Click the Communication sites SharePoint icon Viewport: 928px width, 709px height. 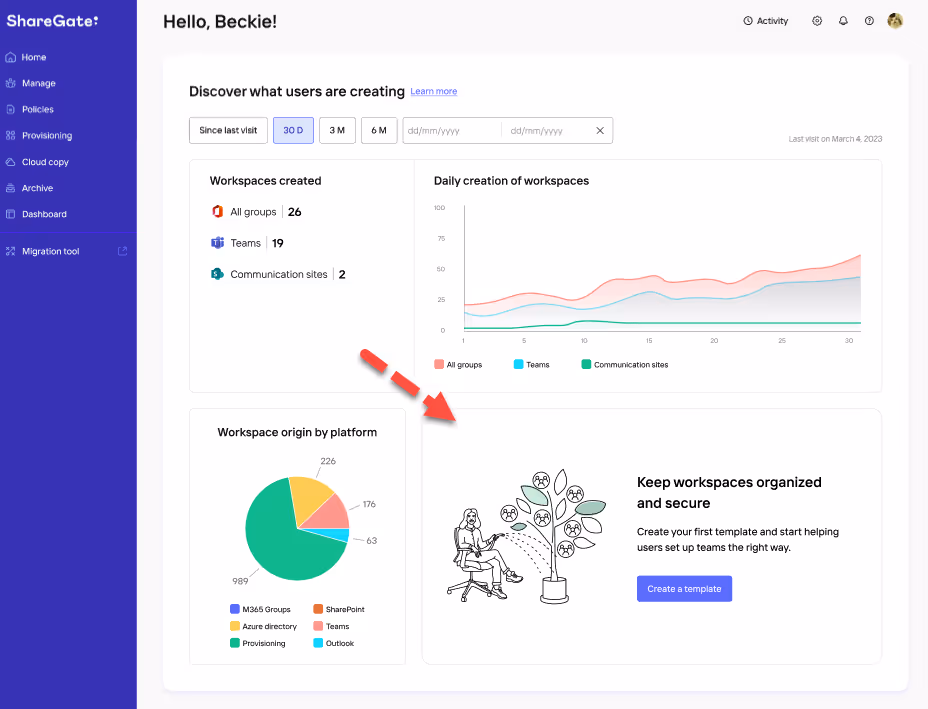[217, 274]
